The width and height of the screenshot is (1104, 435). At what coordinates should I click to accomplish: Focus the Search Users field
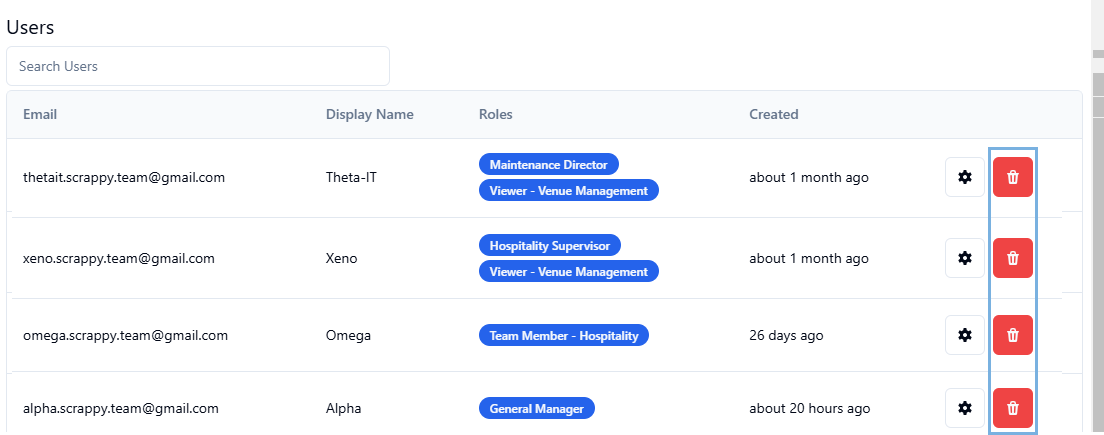(198, 66)
